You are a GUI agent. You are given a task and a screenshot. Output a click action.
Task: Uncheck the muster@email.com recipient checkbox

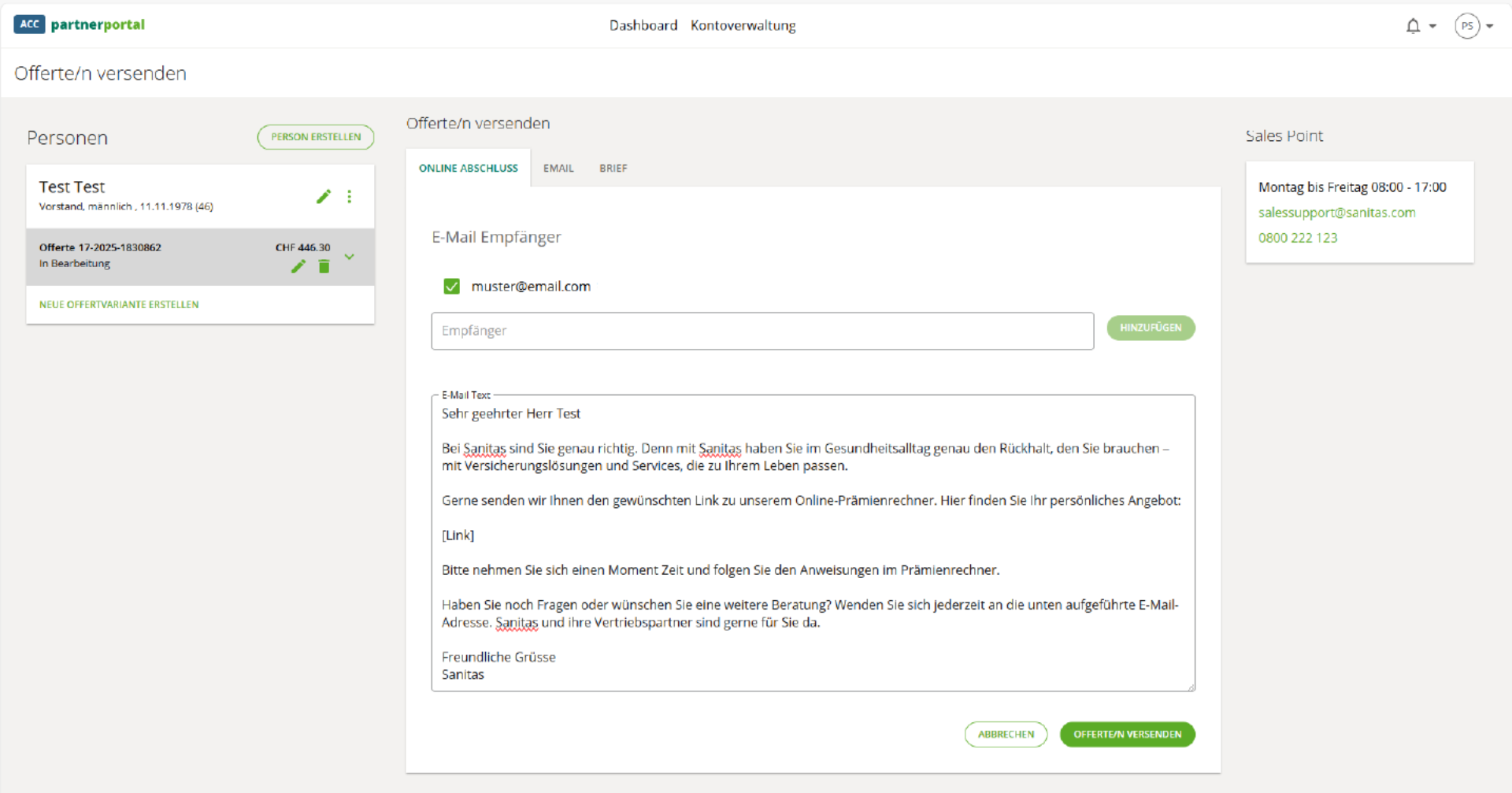pyautogui.click(x=451, y=287)
